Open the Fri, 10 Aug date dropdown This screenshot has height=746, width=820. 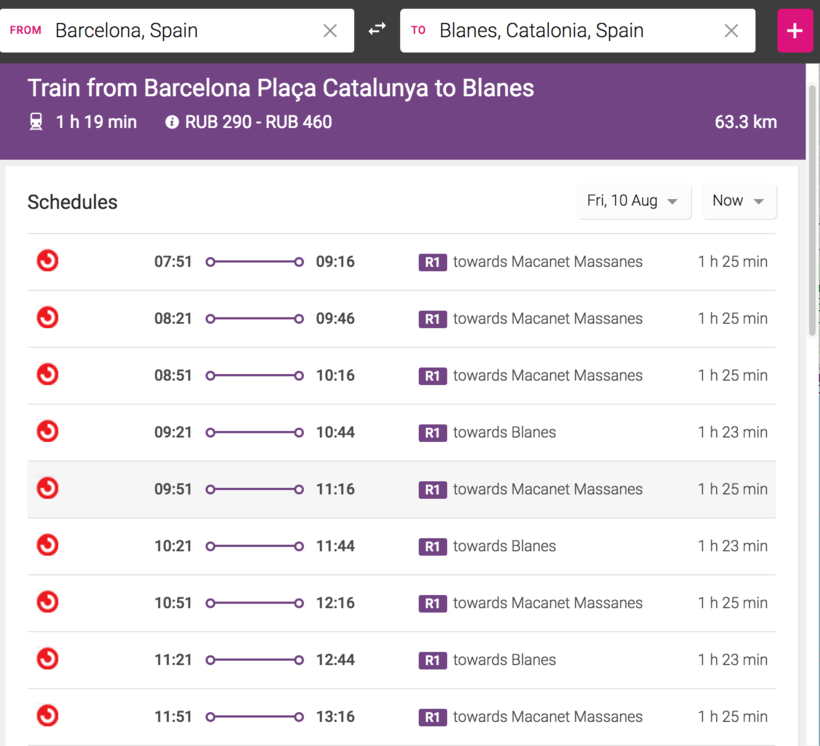633,201
